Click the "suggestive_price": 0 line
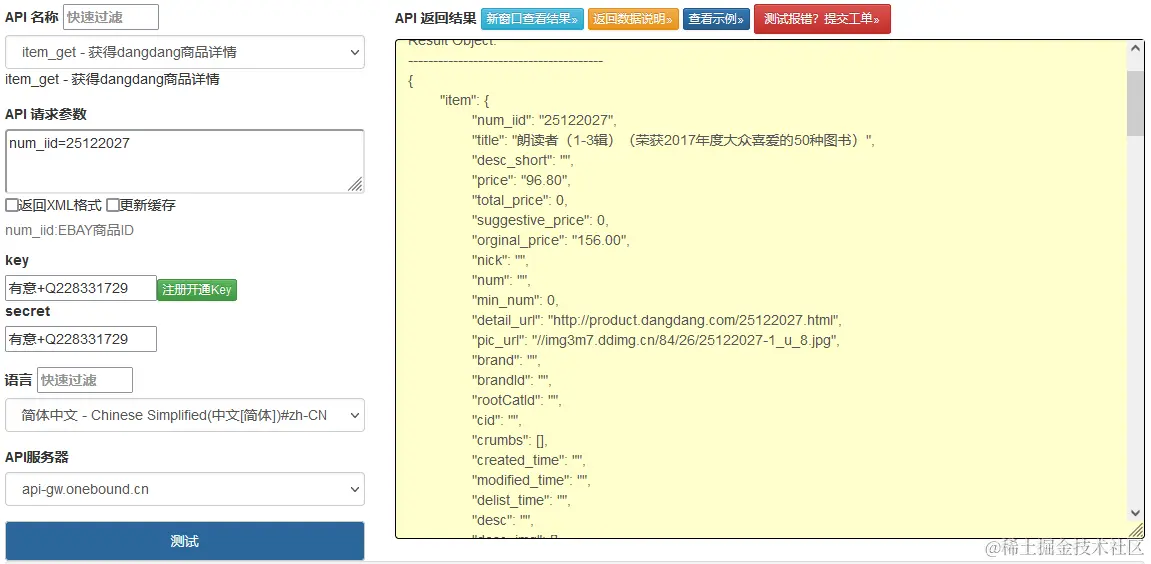This screenshot has width=1151, height=564. [540, 220]
